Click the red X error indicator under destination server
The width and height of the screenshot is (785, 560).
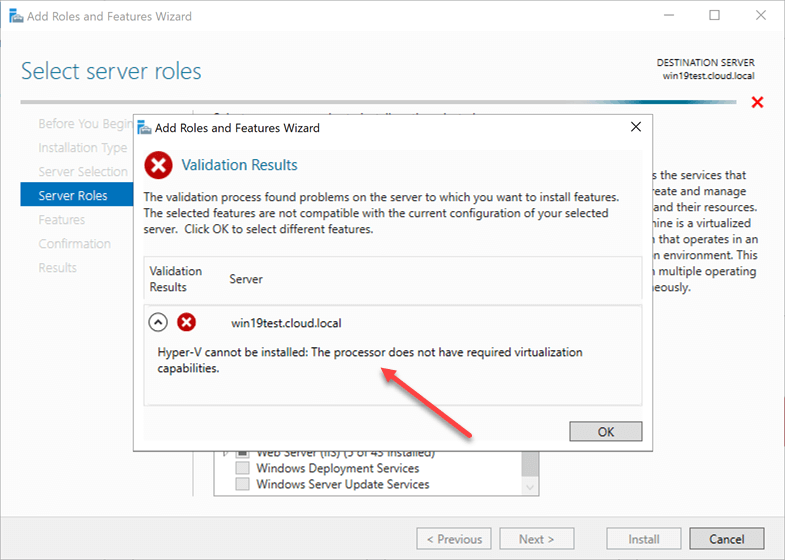757,102
